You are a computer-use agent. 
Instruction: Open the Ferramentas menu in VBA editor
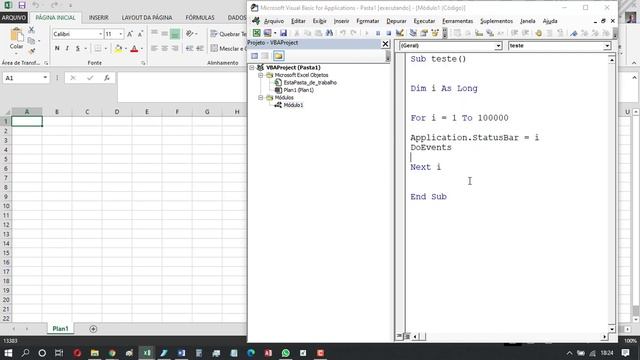click(x=458, y=21)
